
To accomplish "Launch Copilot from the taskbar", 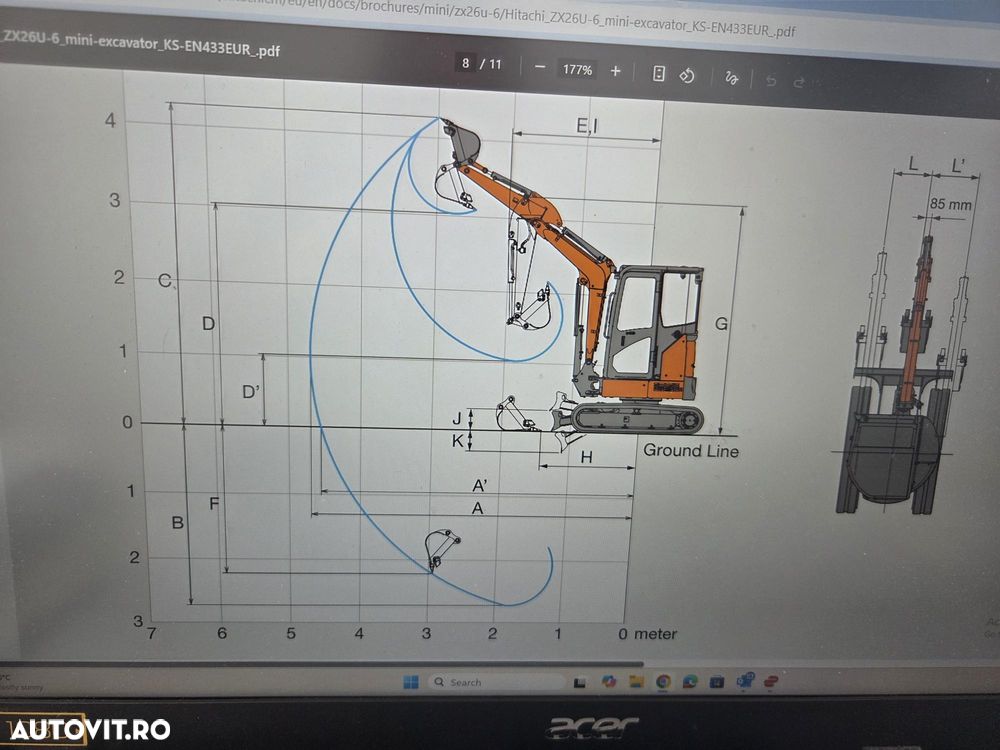I will (x=608, y=681).
